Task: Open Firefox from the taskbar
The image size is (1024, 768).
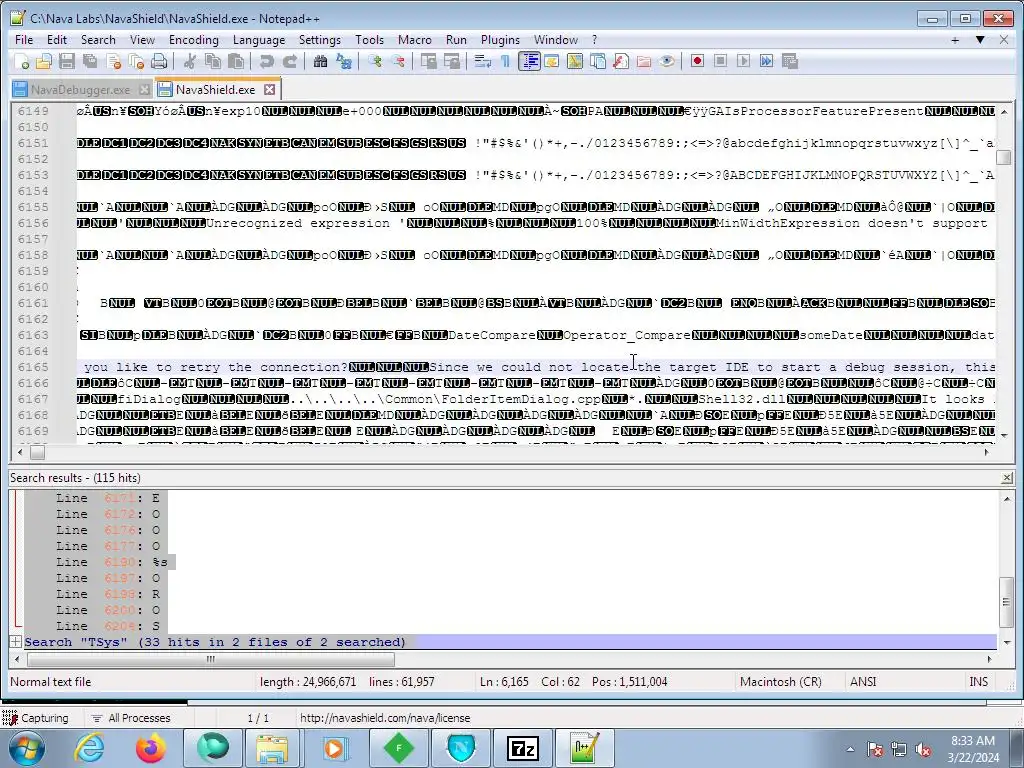Action: point(151,748)
